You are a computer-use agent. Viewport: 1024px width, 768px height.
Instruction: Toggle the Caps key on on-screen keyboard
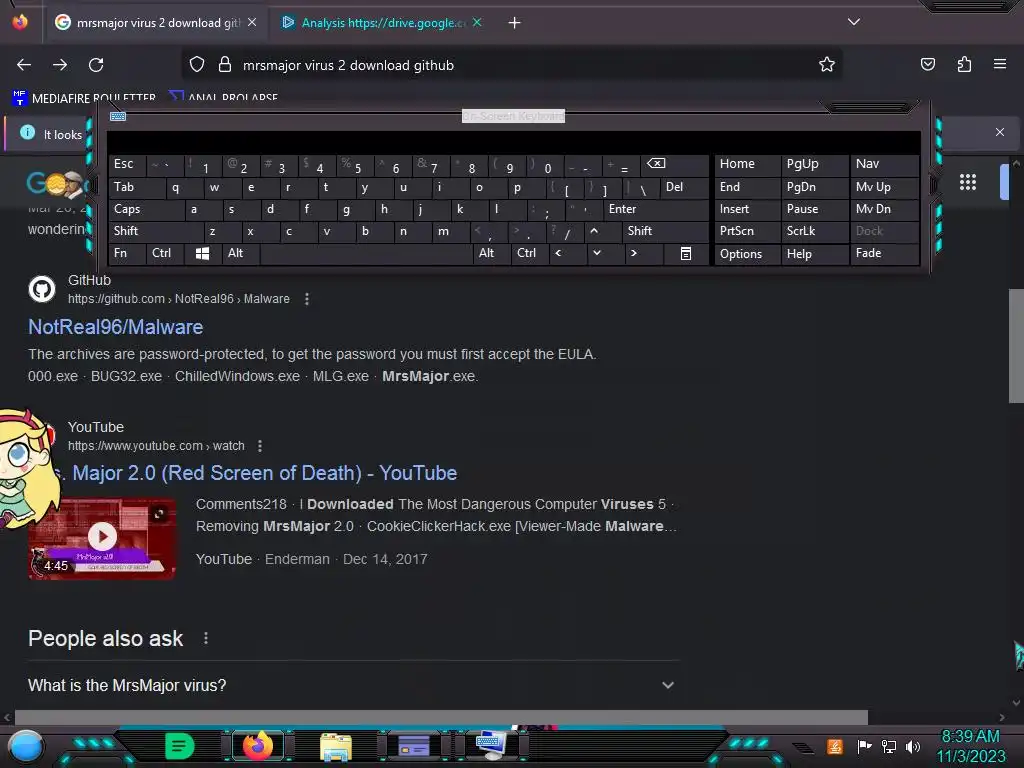(x=146, y=209)
